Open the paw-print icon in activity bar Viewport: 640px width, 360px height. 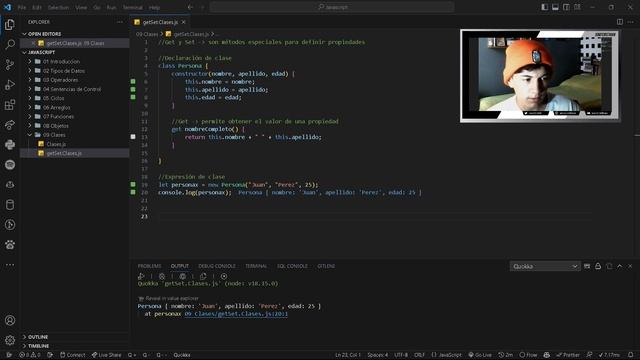coord(10,244)
